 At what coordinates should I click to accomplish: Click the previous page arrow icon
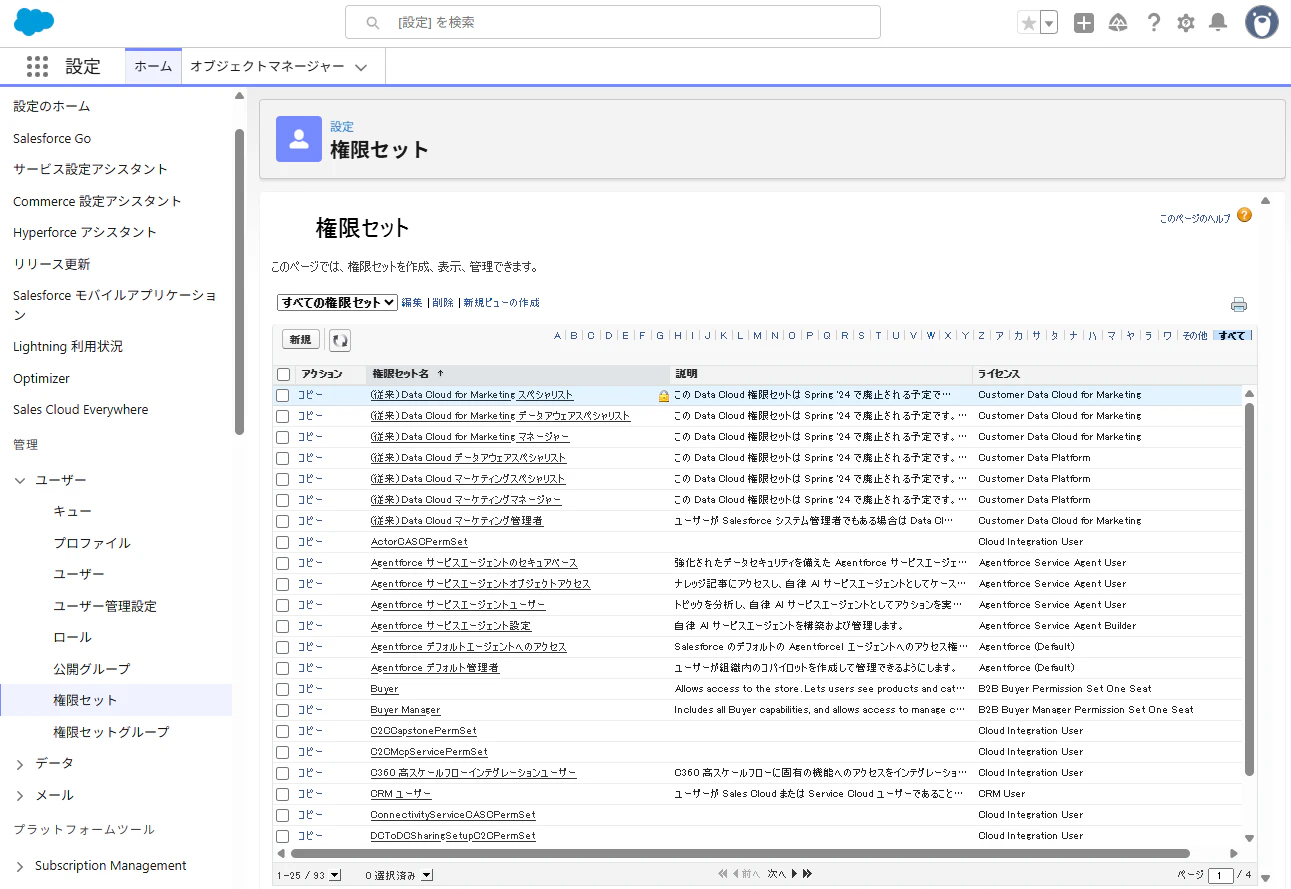736,874
